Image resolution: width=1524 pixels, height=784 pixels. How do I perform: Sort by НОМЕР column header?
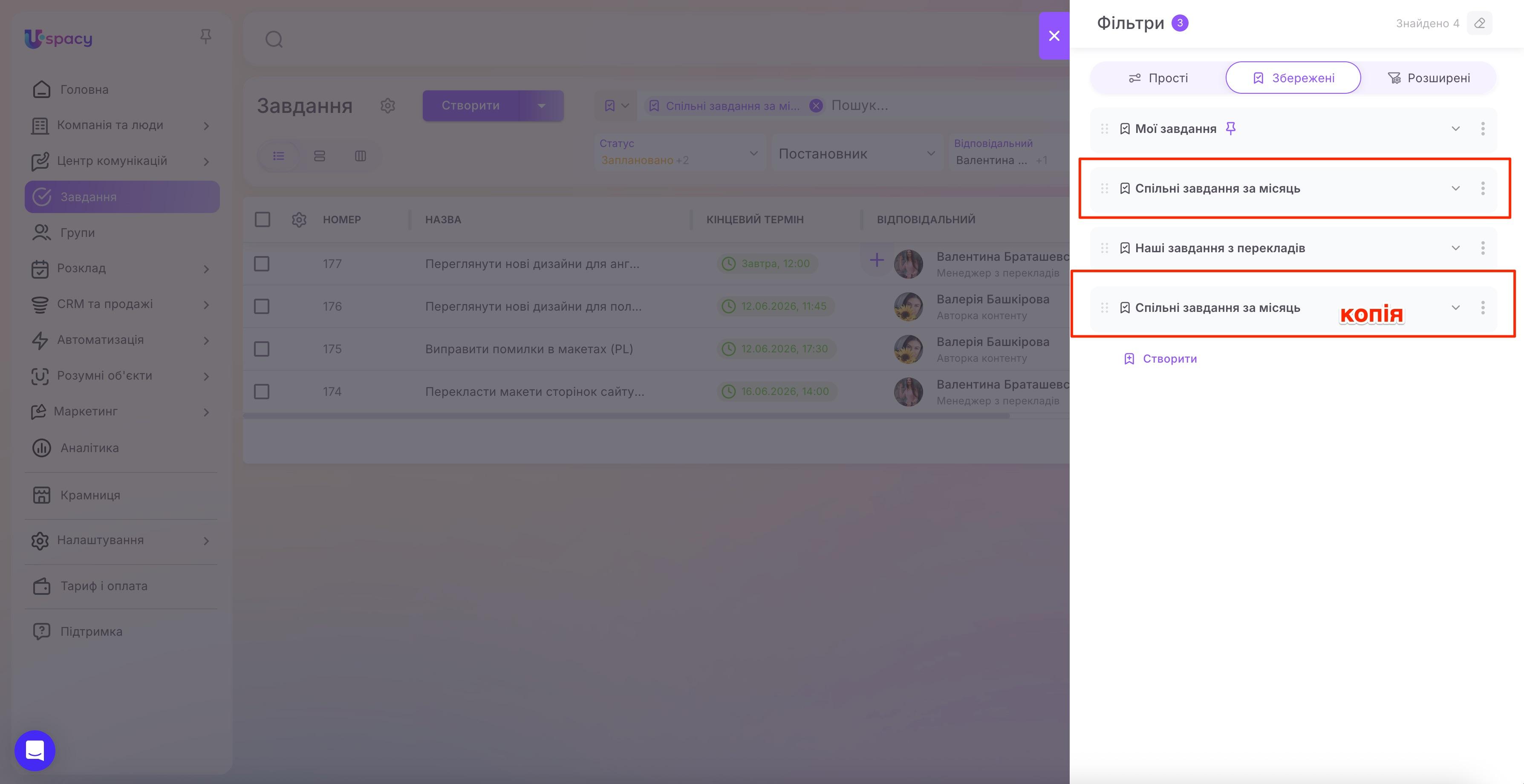[x=342, y=219]
